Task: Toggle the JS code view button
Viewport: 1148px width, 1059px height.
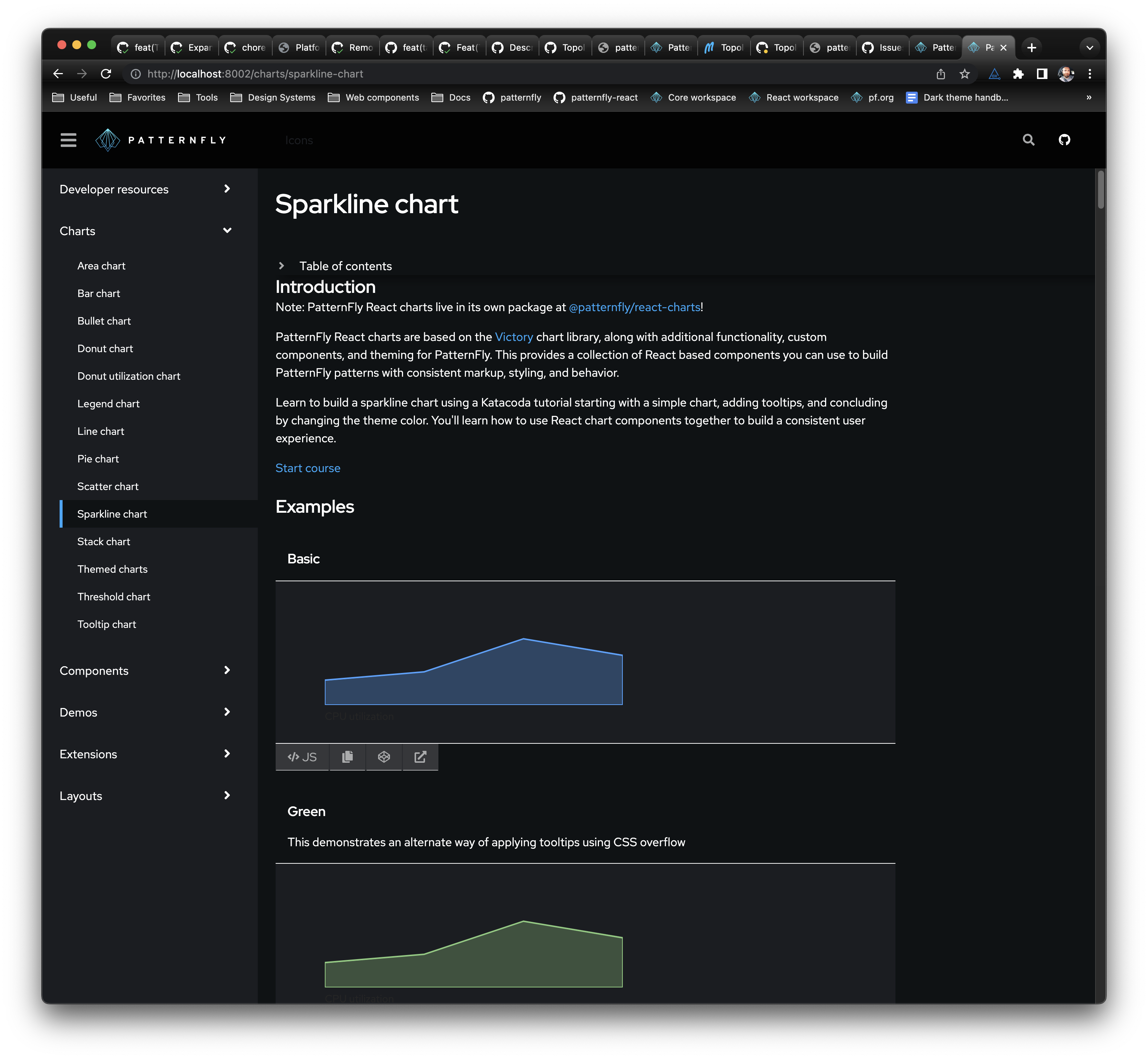Action: (x=302, y=757)
